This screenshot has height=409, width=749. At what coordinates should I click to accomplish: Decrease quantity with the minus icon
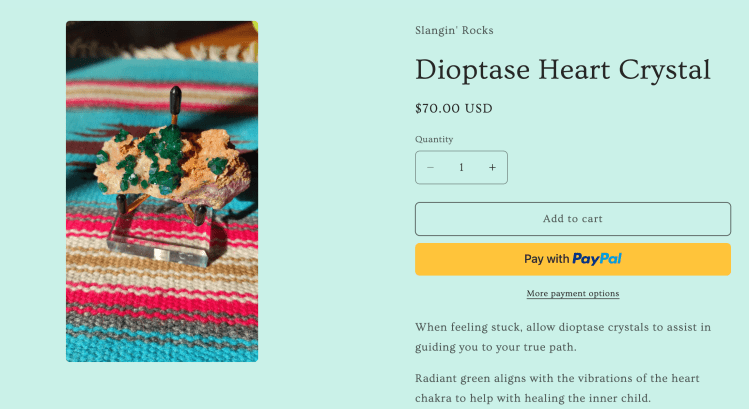click(431, 168)
